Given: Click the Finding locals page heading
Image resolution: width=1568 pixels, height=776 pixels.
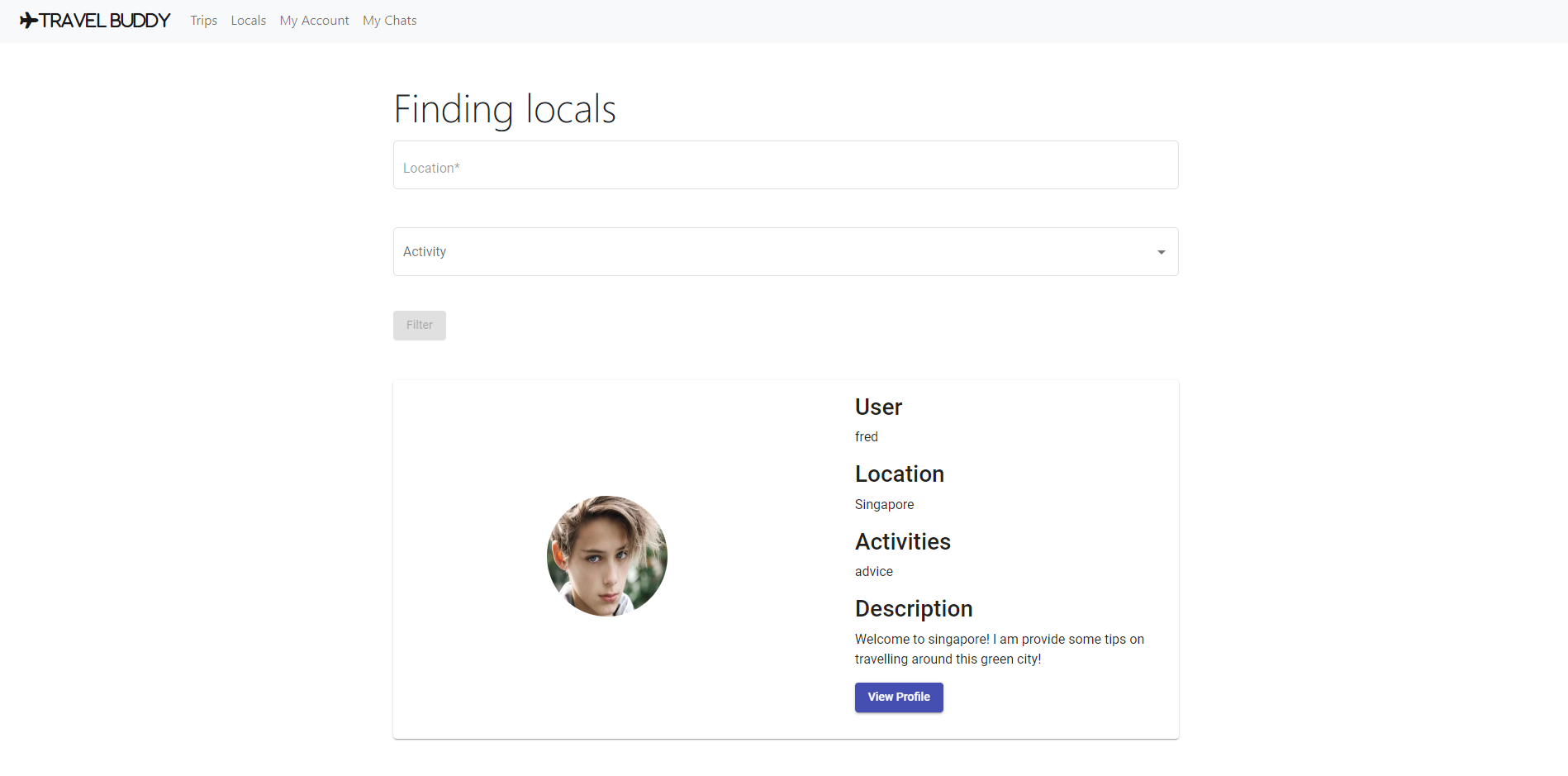Looking at the screenshot, I should pos(504,108).
